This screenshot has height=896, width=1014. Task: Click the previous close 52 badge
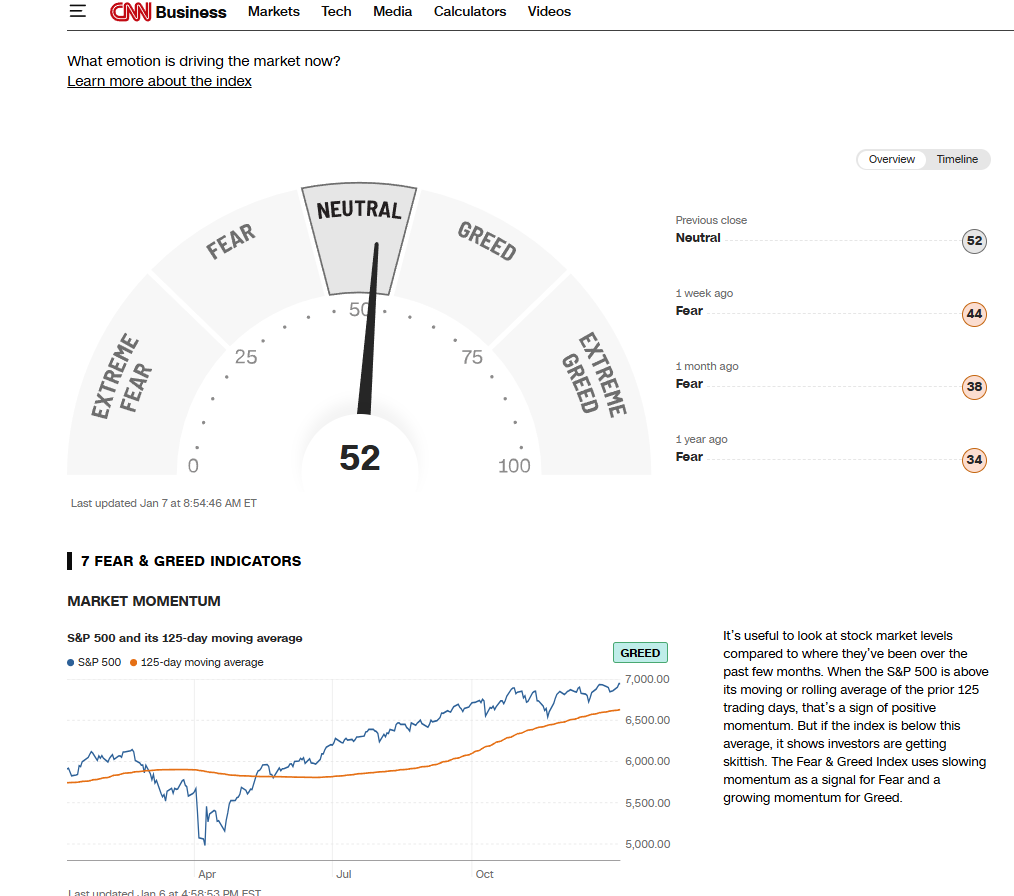[973, 241]
